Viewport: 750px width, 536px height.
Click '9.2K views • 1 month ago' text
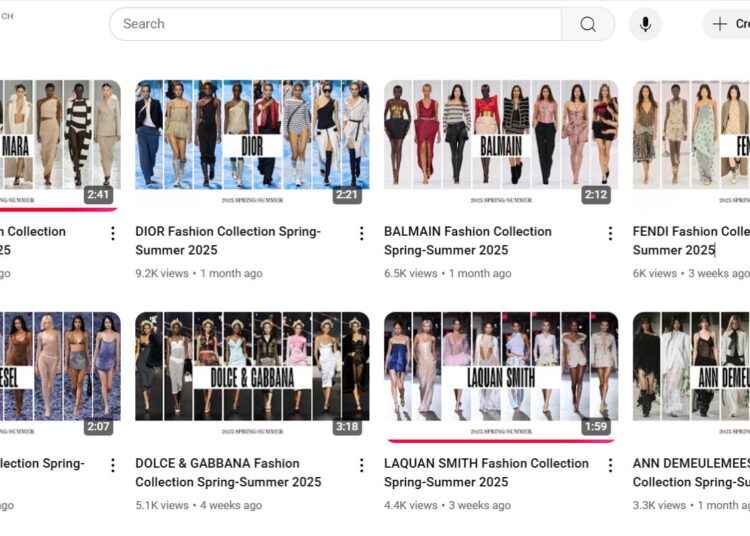pos(199,273)
